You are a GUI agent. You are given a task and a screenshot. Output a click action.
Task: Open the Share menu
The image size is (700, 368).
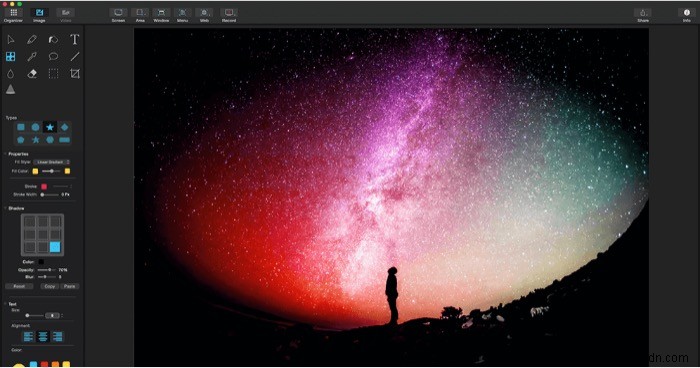pyautogui.click(x=643, y=15)
